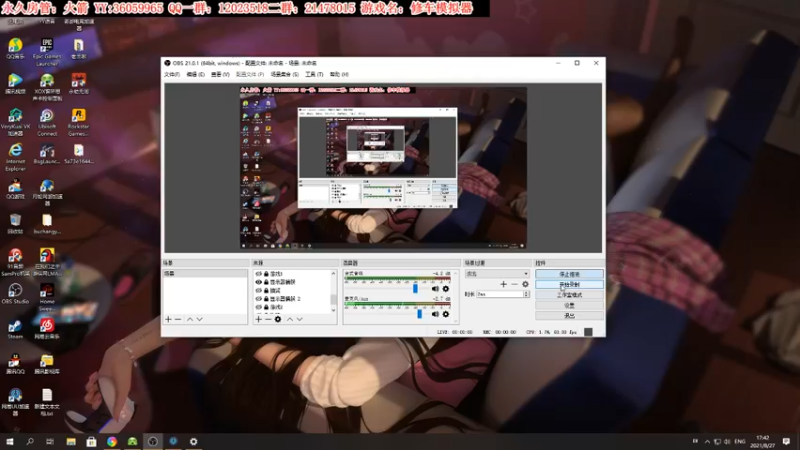Viewport: 800px width, 450px height.
Task: Toggle visibility eye of first source row
Action: [x=258, y=274]
